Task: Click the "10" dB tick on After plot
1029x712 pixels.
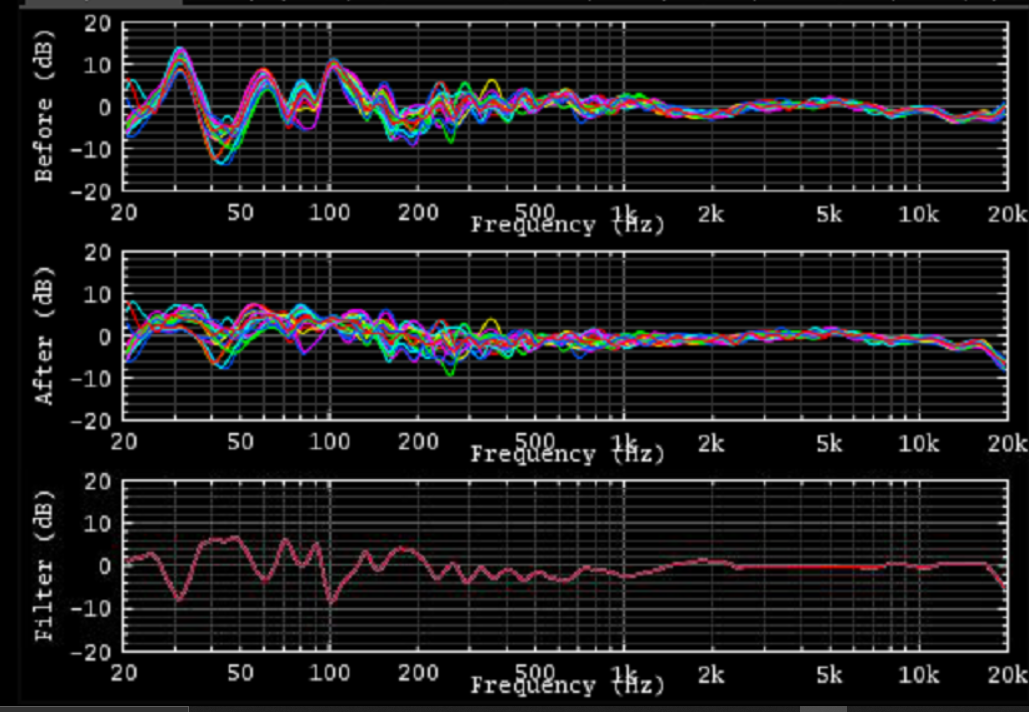Action: [x=98, y=295]
